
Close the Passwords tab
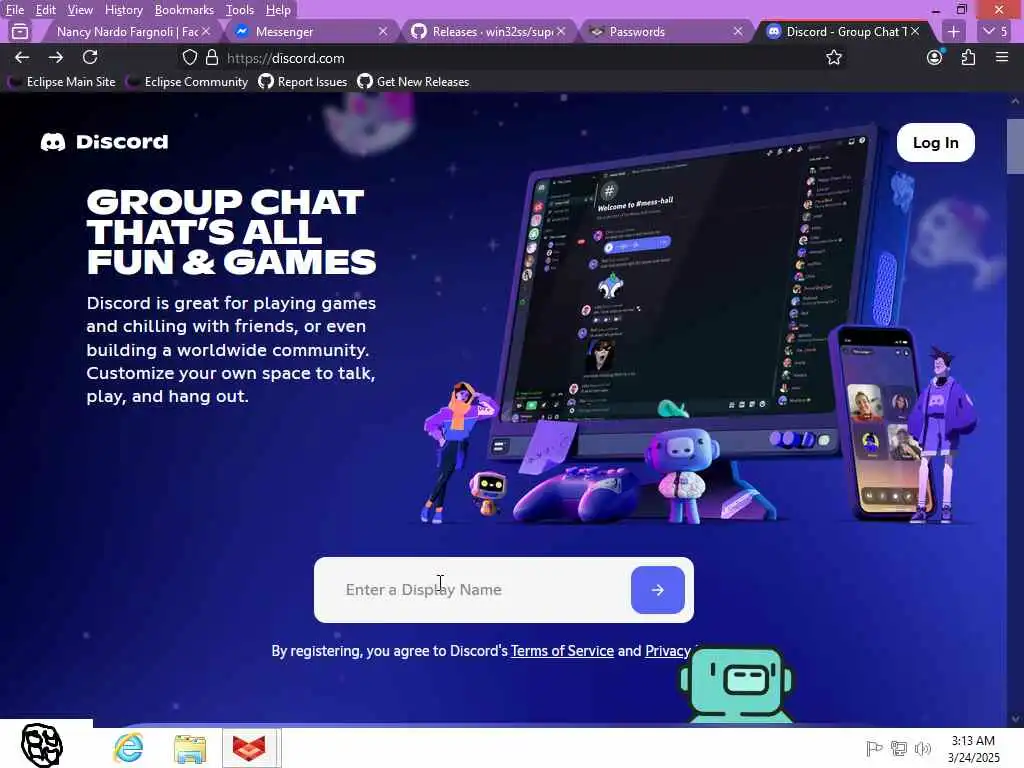(737, 31)
